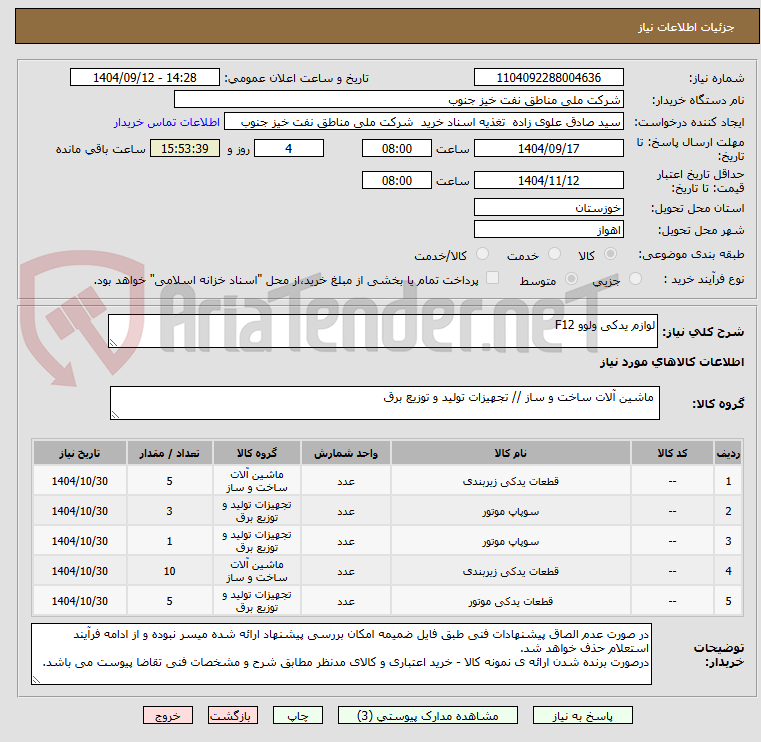Click the buyer notes text area

point(341,654)
